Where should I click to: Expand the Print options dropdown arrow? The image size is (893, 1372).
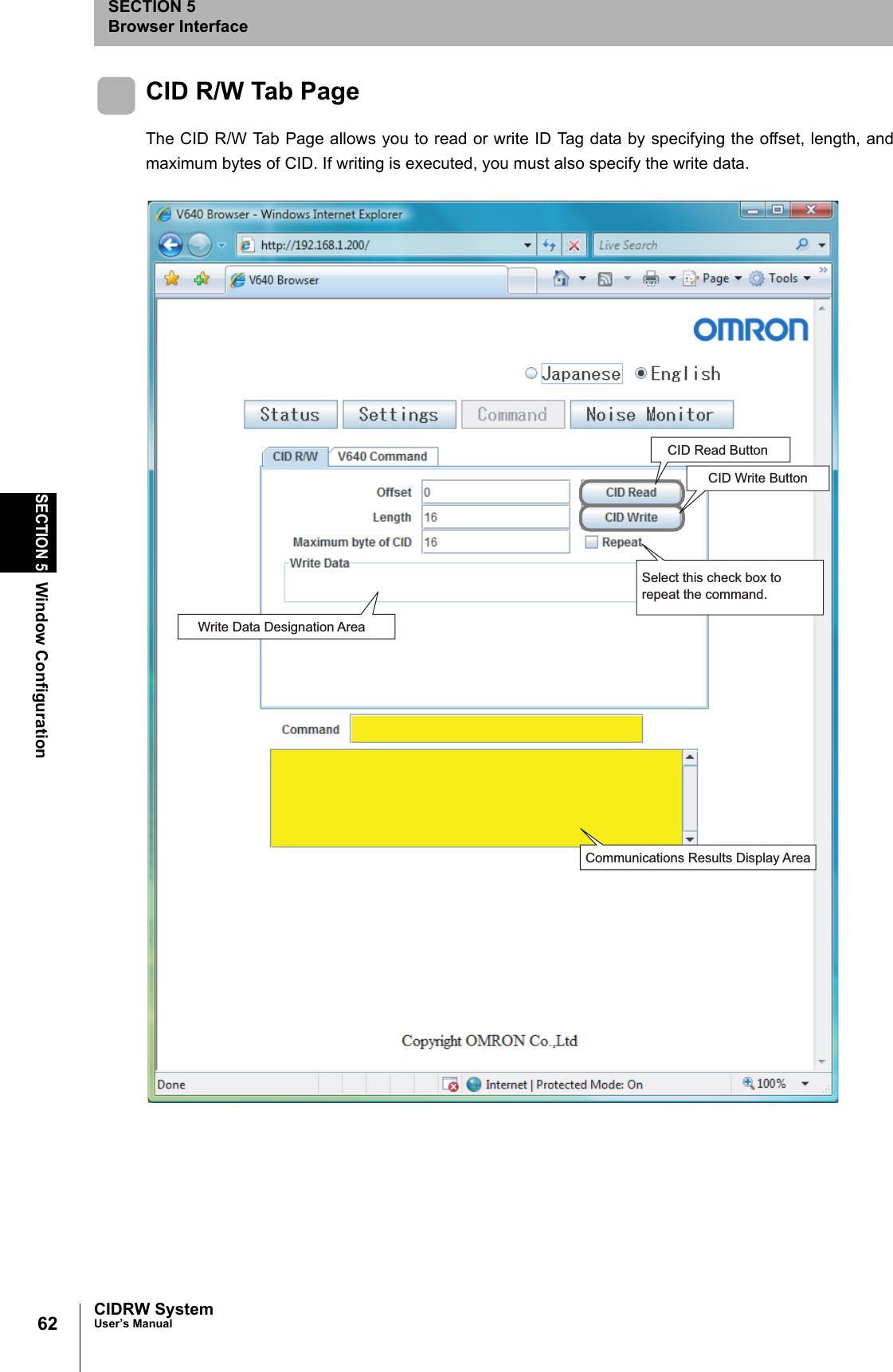point(672,279)
